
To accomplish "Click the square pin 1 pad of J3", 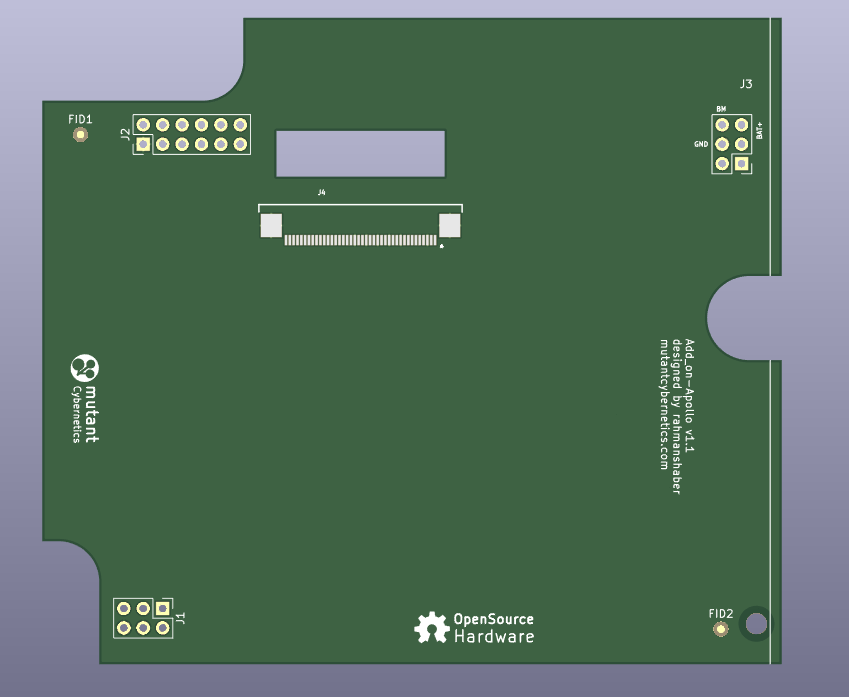I will [741, 164].
